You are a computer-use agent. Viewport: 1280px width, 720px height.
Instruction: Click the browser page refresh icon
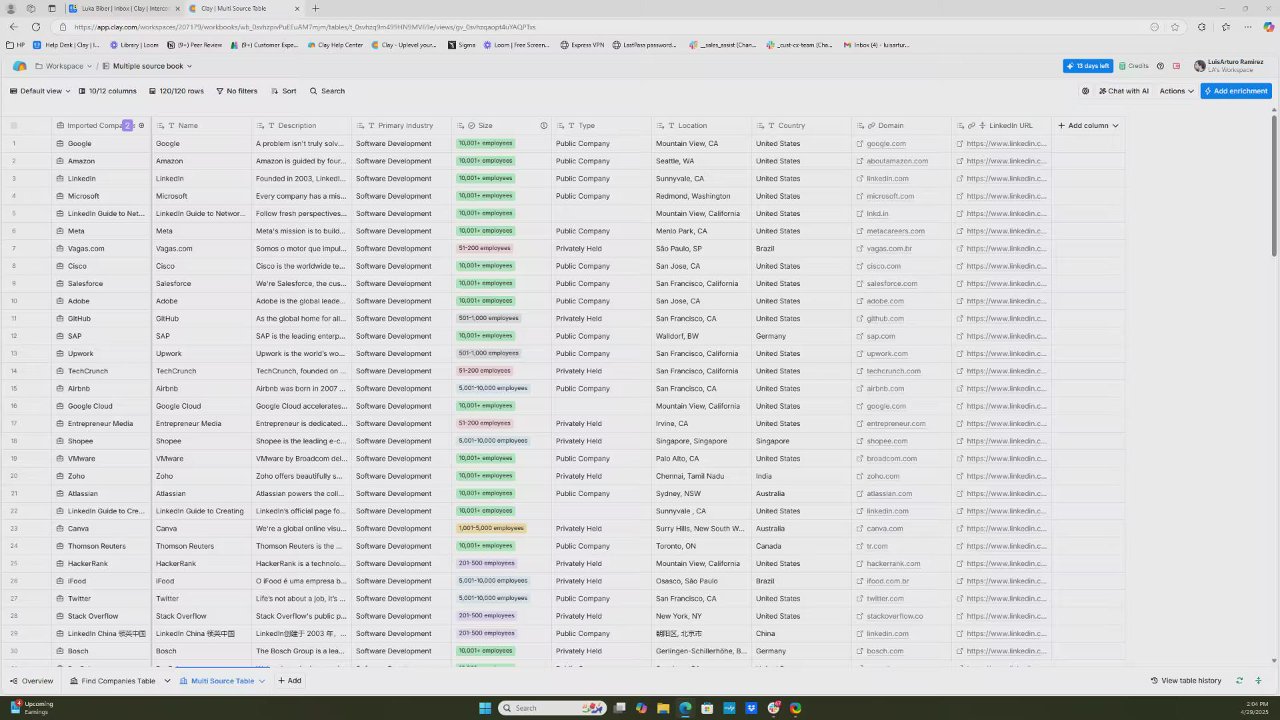point(36,27)
